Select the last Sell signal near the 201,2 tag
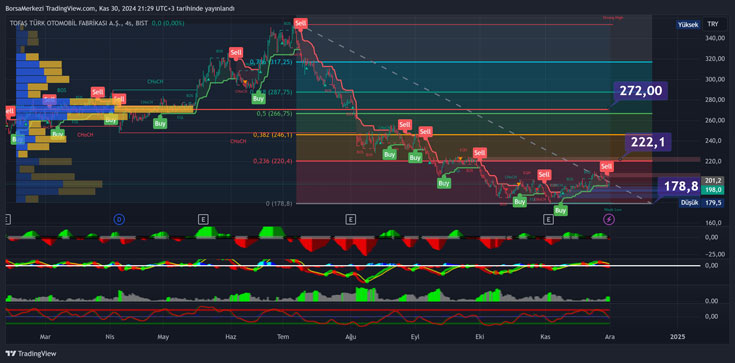Screen dimensions: 735x363 [607, 166]
